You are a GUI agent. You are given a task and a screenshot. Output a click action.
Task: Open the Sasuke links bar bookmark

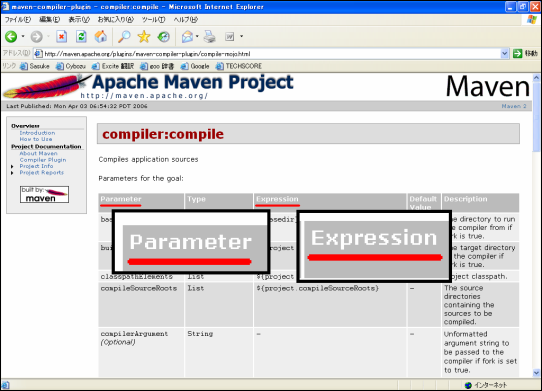[35, 66]
